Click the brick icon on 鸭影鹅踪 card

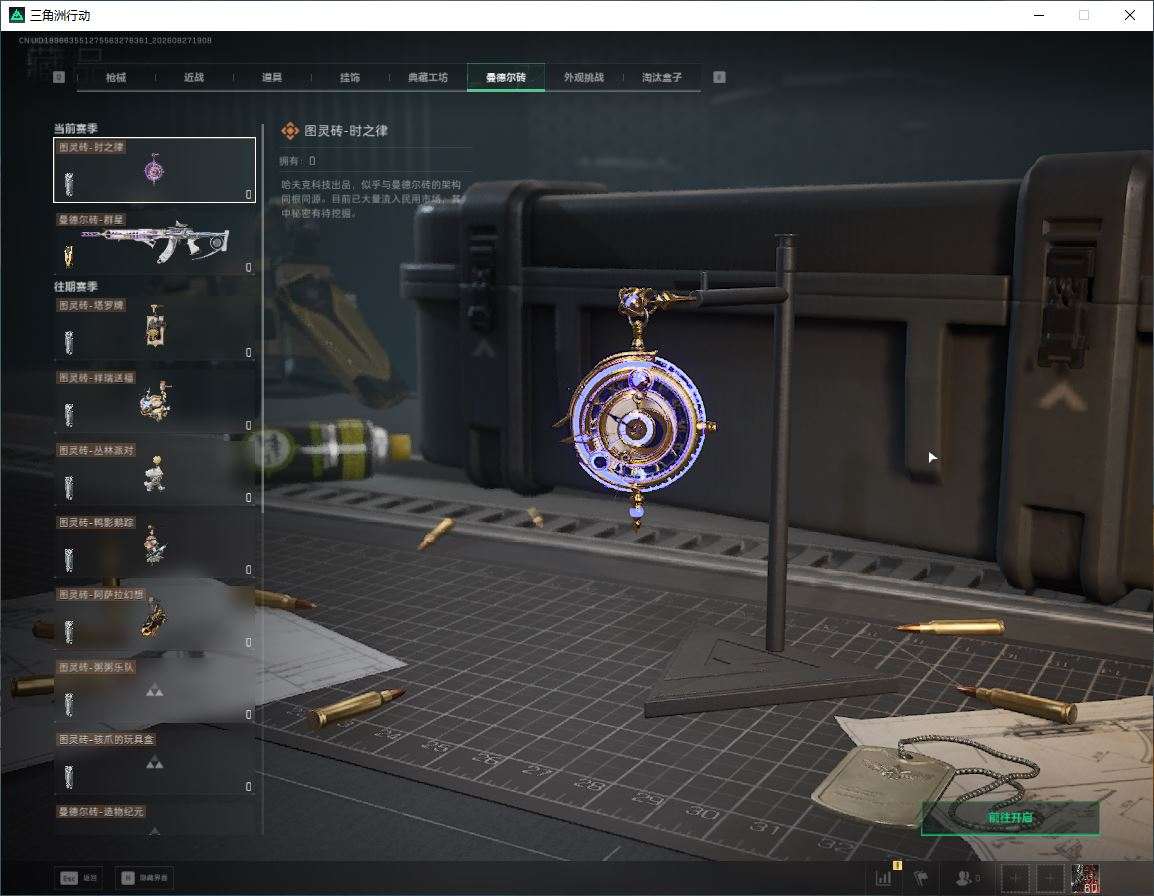(68, 560)
